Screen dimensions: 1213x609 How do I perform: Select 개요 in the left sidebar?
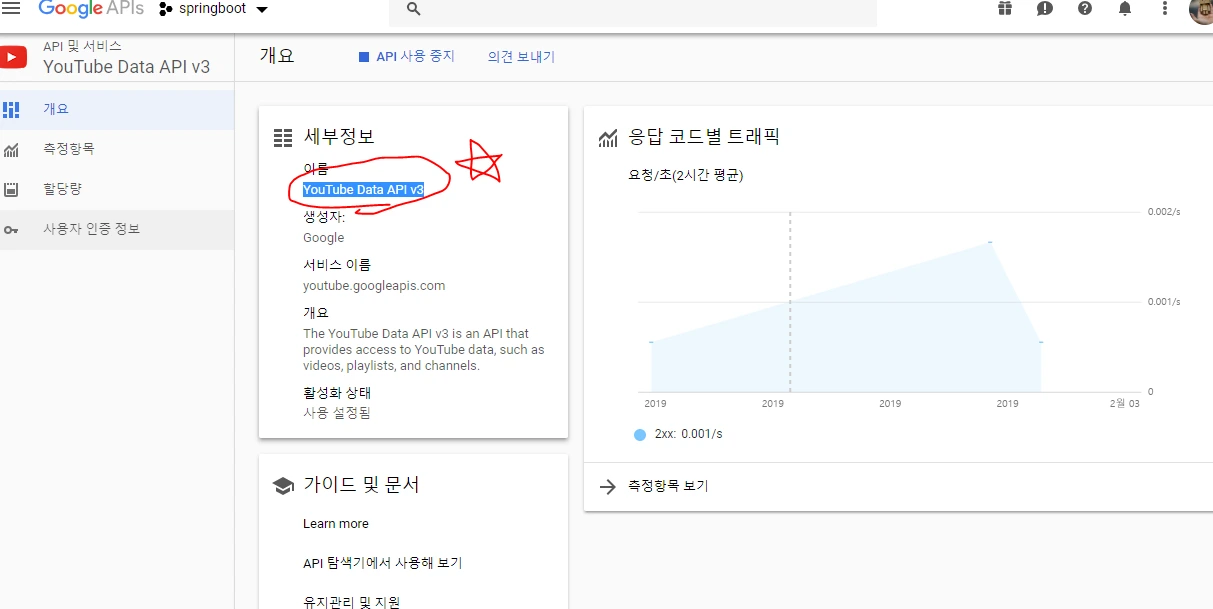click(117, 109)
